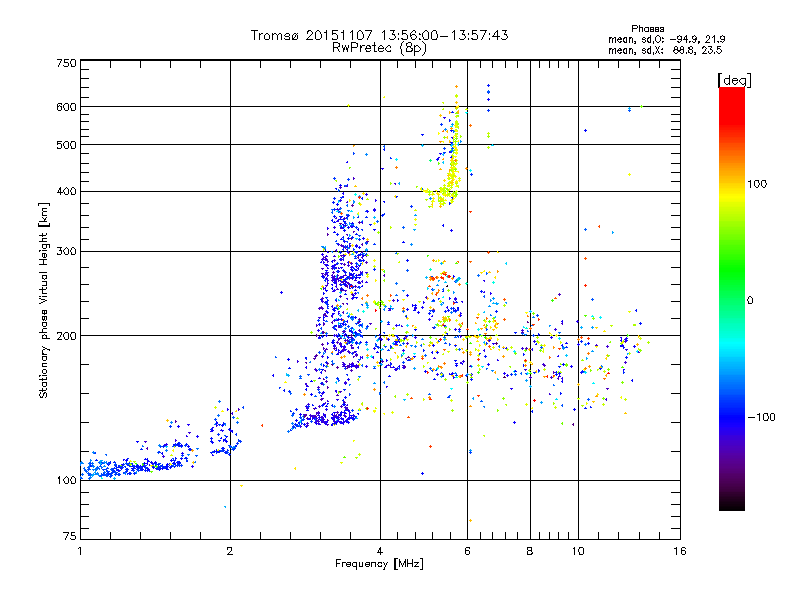Click the x-axis tick label '10'
The image size is (800, 600).
[578, 551]
